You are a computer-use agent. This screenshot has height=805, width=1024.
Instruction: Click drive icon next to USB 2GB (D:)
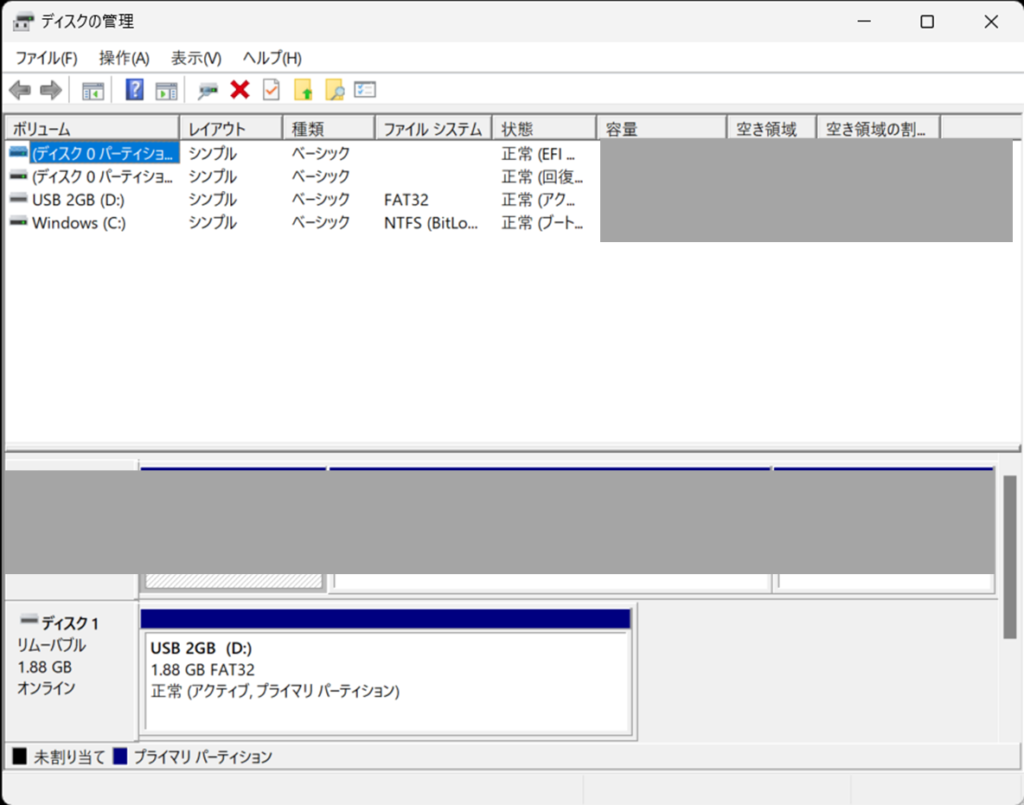[18, 199]
